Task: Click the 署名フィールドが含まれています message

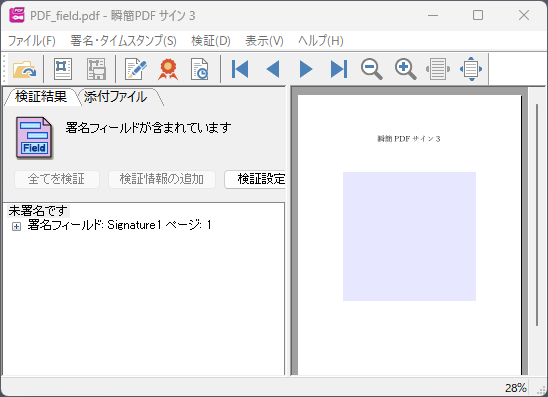Action: [149, 128]
